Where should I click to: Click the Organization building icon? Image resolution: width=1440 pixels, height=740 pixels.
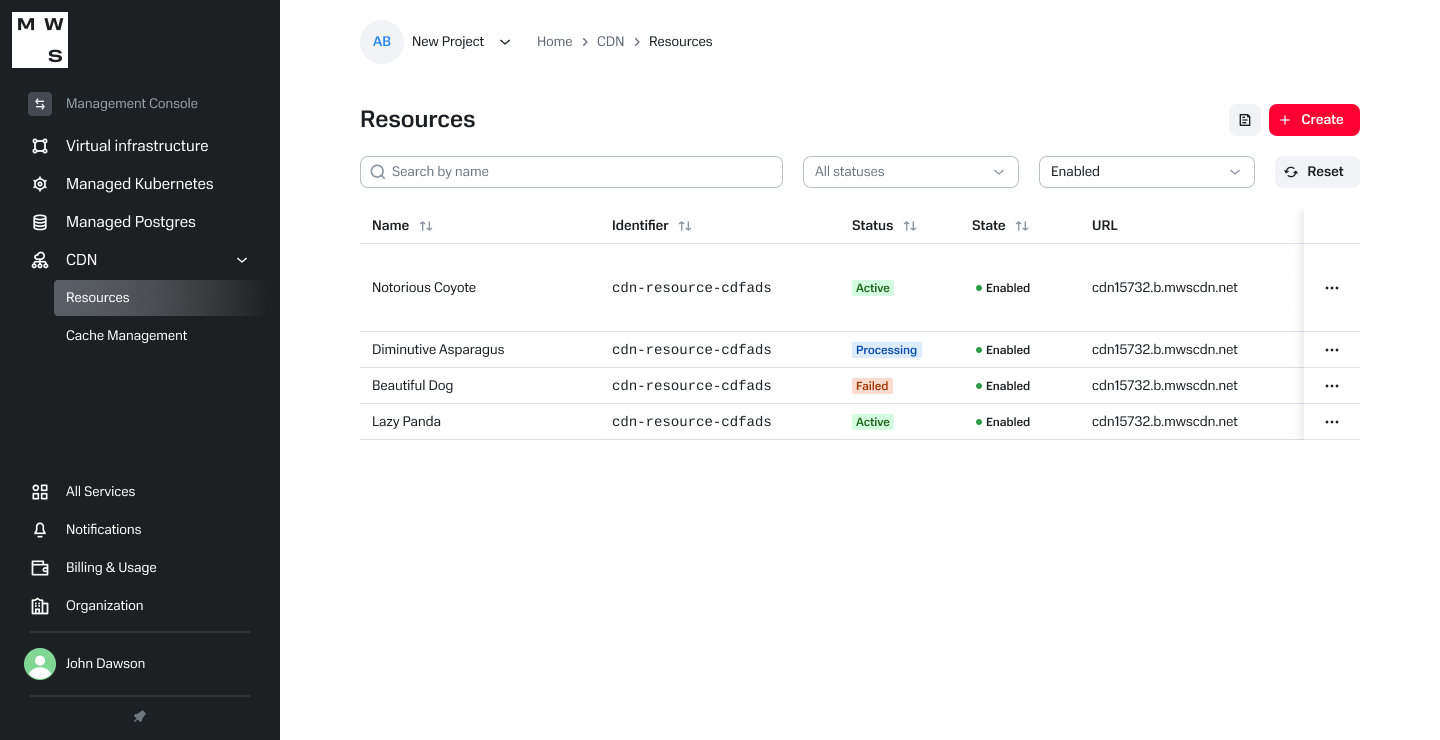pos(40,606)
